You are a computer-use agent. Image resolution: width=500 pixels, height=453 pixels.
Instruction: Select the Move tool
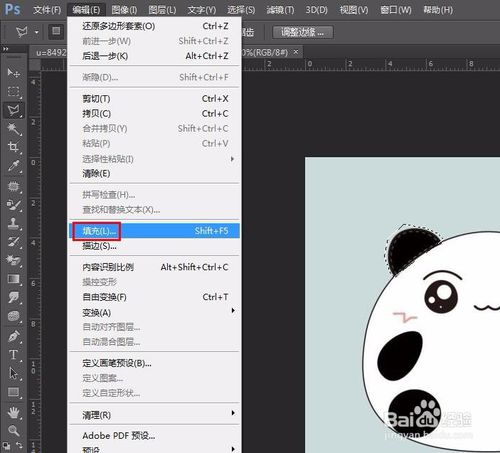[14, 72]
